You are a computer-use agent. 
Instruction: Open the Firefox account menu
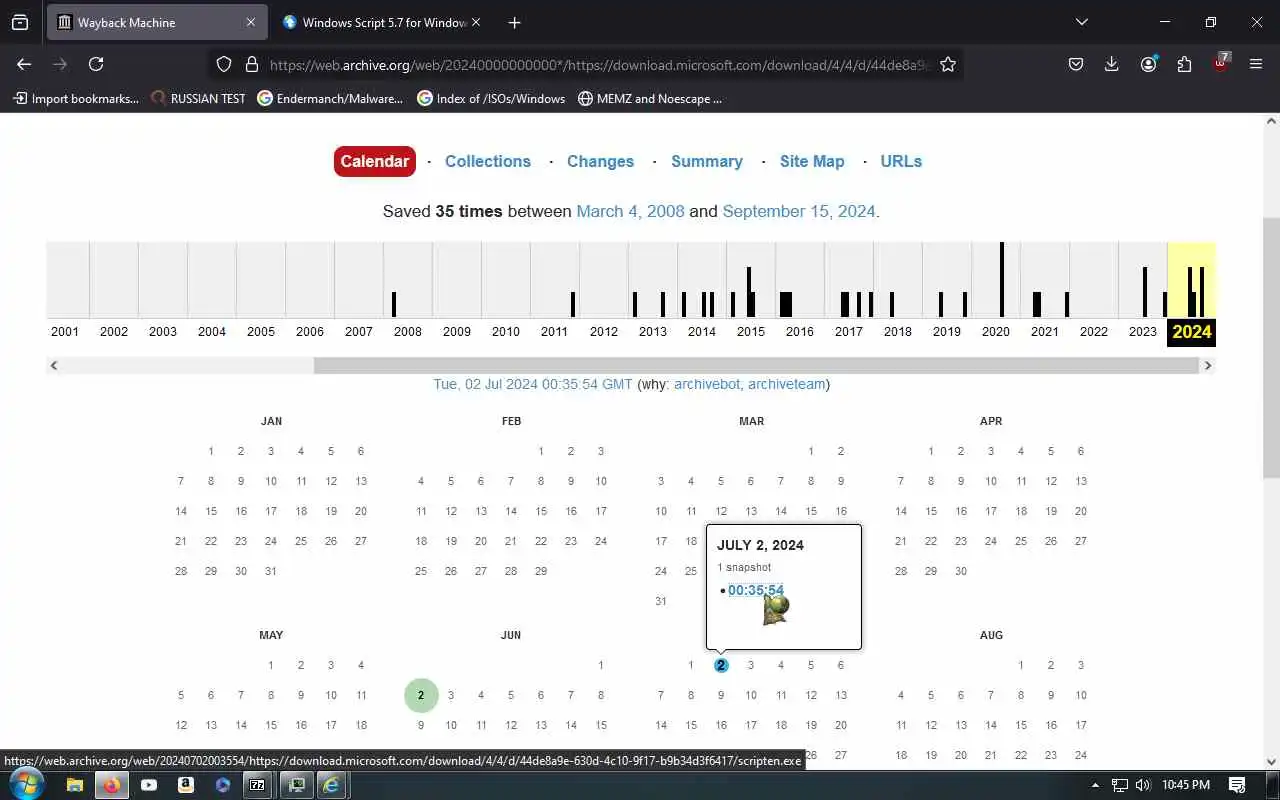click(x=1148, y=64)
